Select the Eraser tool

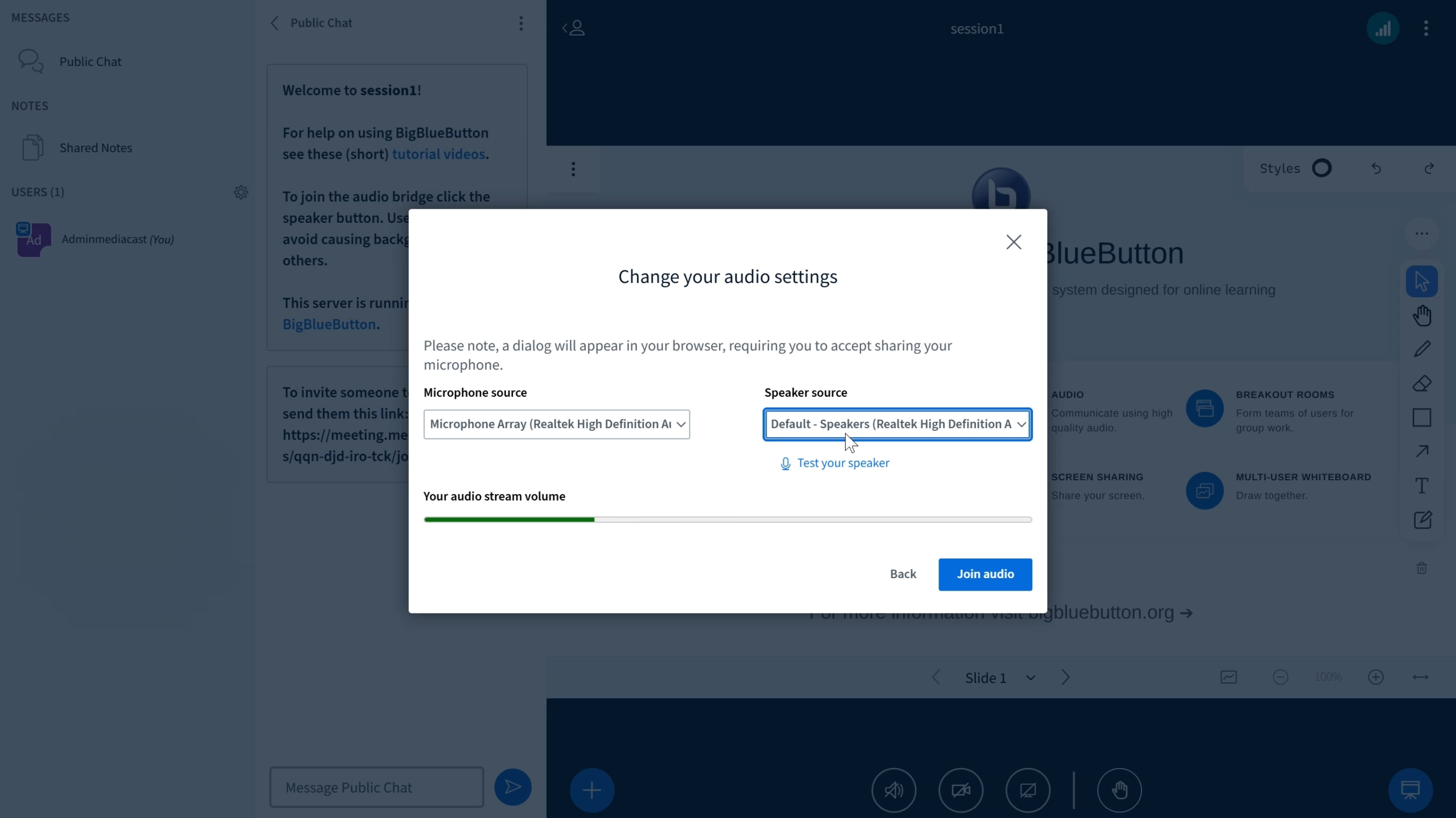1422,384
